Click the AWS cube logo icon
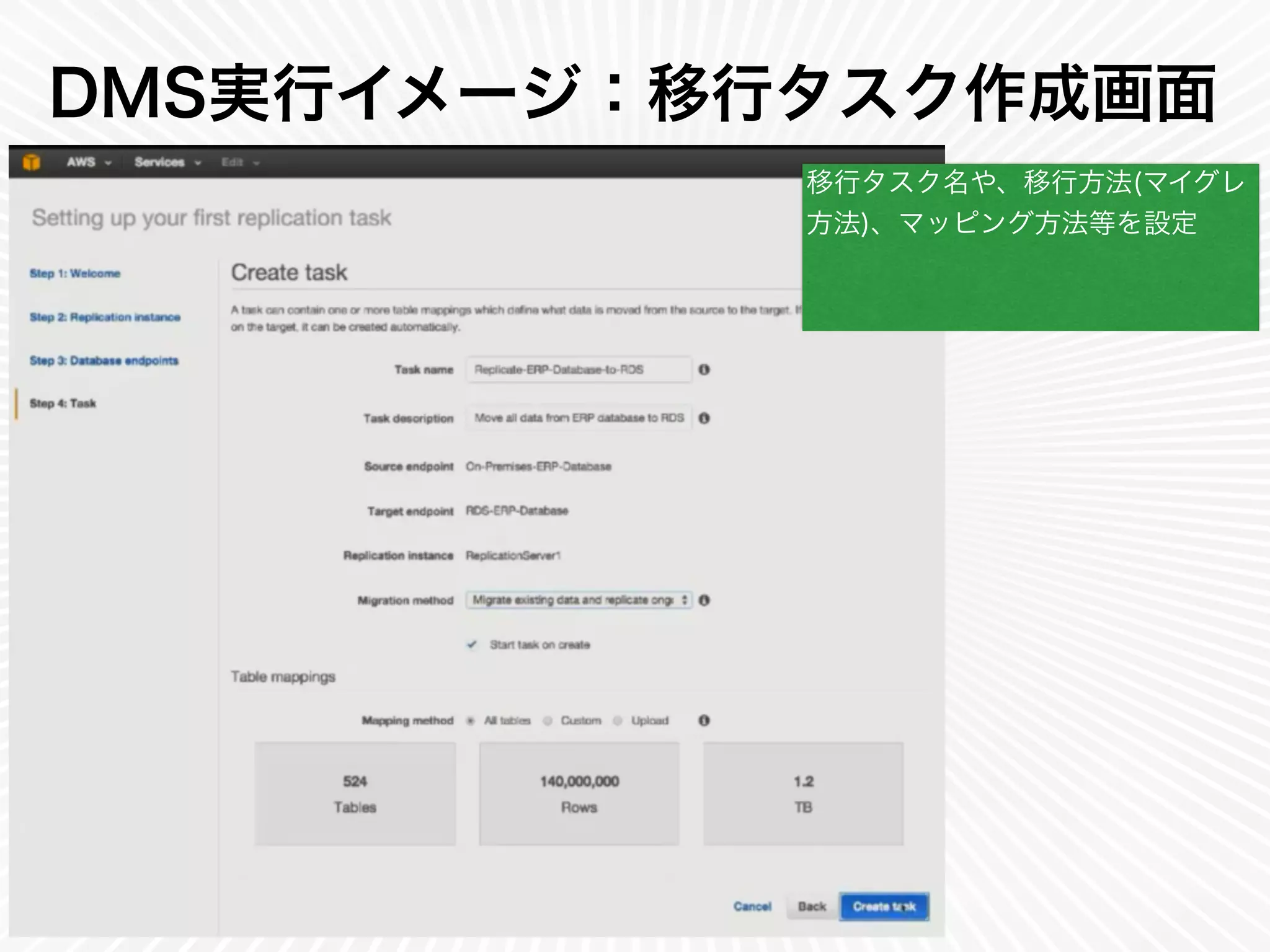The image size is (1270, 952). (31, 162)
